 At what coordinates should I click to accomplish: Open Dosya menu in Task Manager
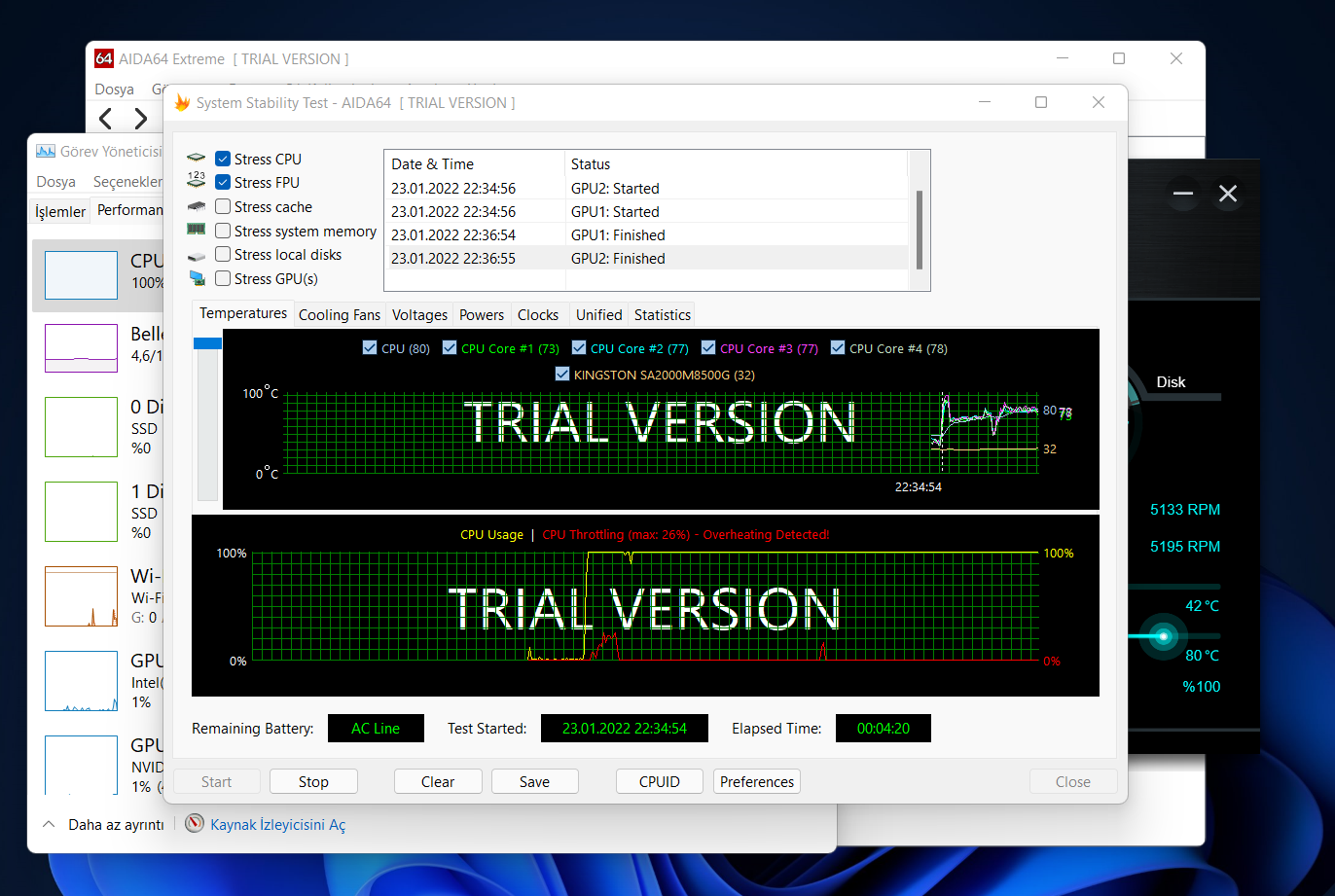[56, 182]
